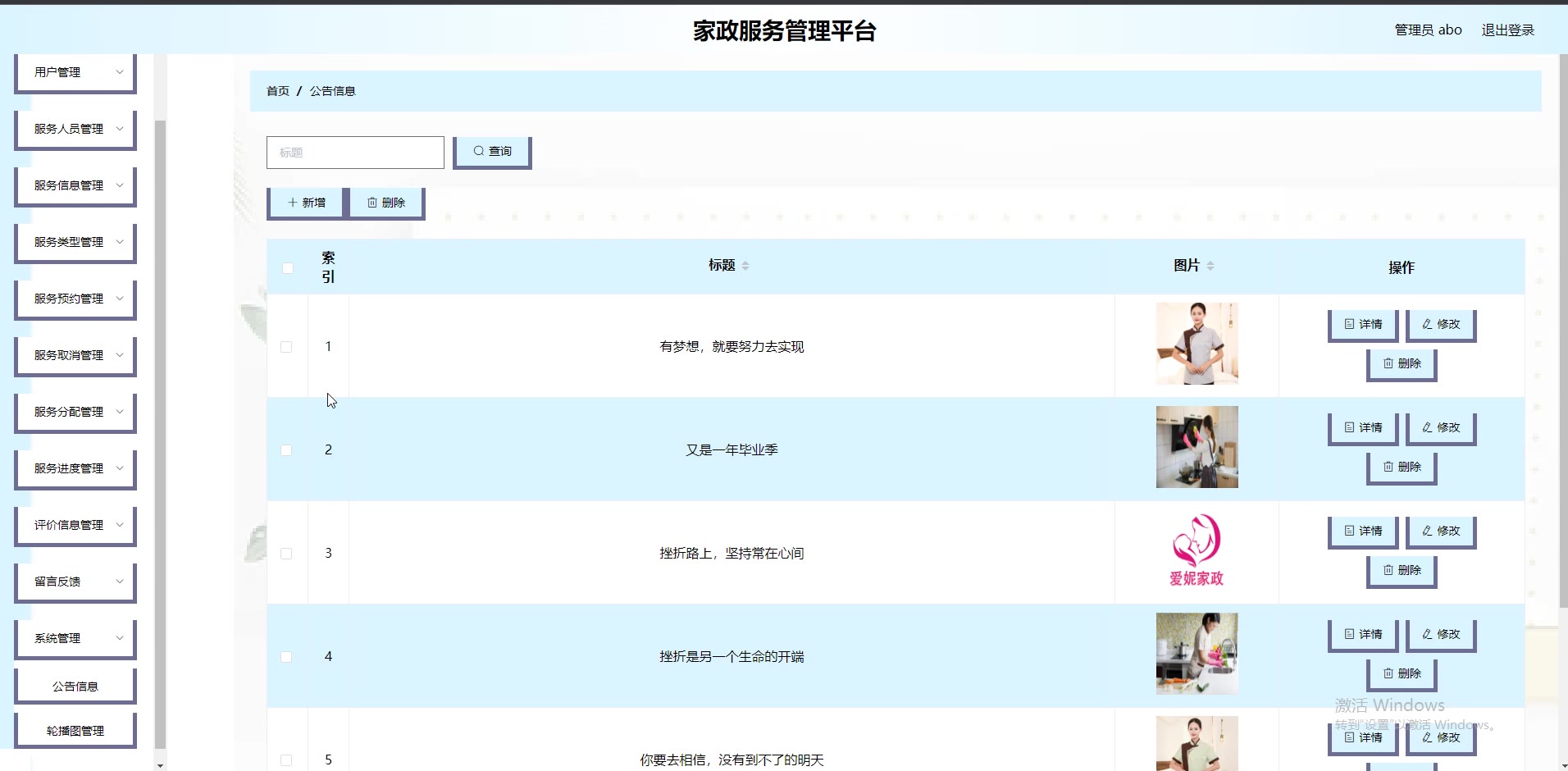Expand the 服务信息管理 sidebar menu
The height and width of the screenshot is (771, 1568).
point(75,185)
